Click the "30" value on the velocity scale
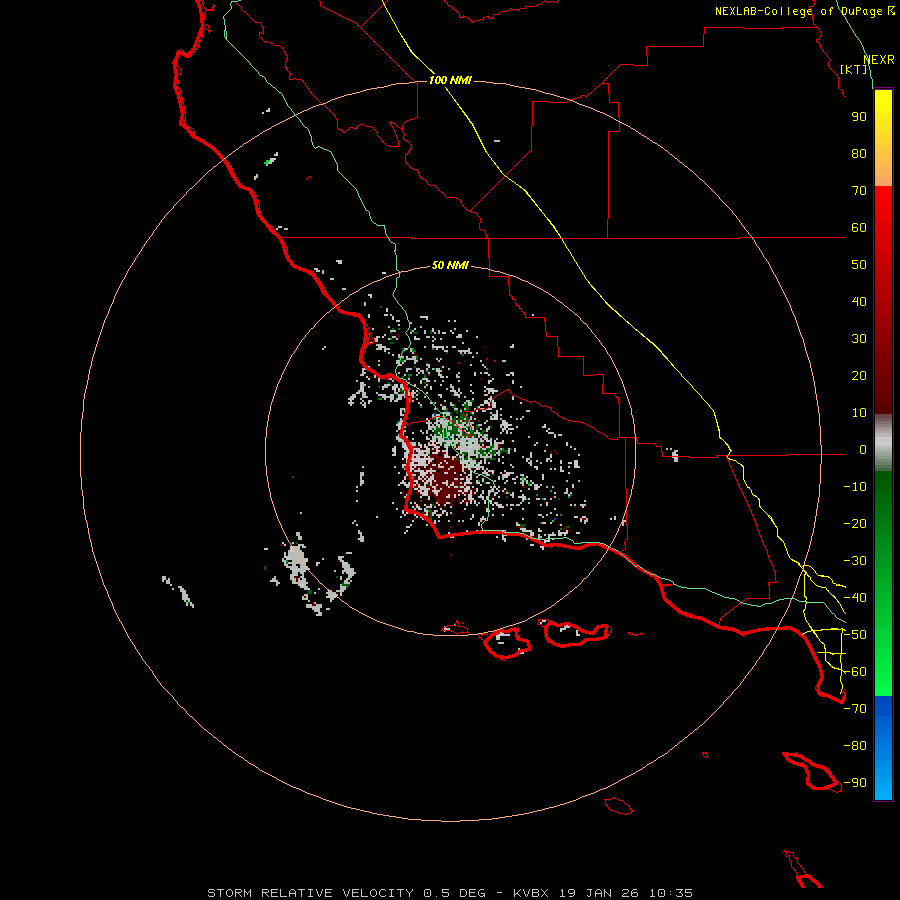900x900 pixels. tap(859, 339)
